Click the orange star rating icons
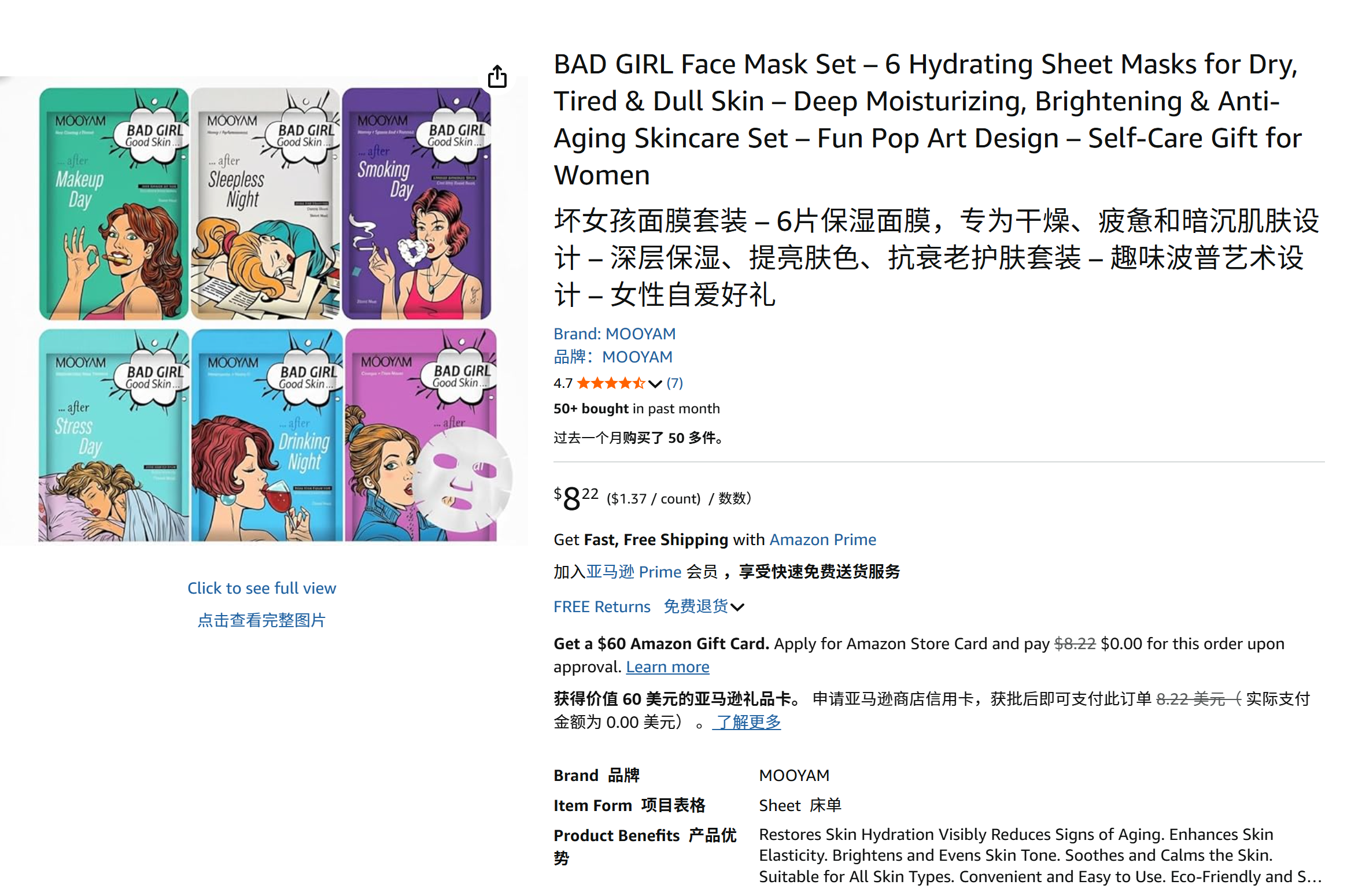The image size is (1351, 896). 611,383
